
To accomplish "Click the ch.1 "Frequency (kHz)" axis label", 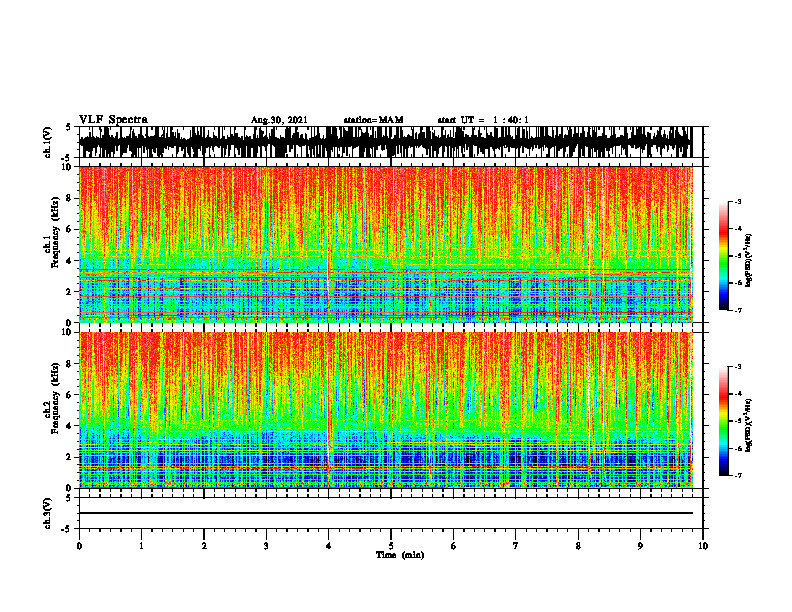I will click(56, 232).
